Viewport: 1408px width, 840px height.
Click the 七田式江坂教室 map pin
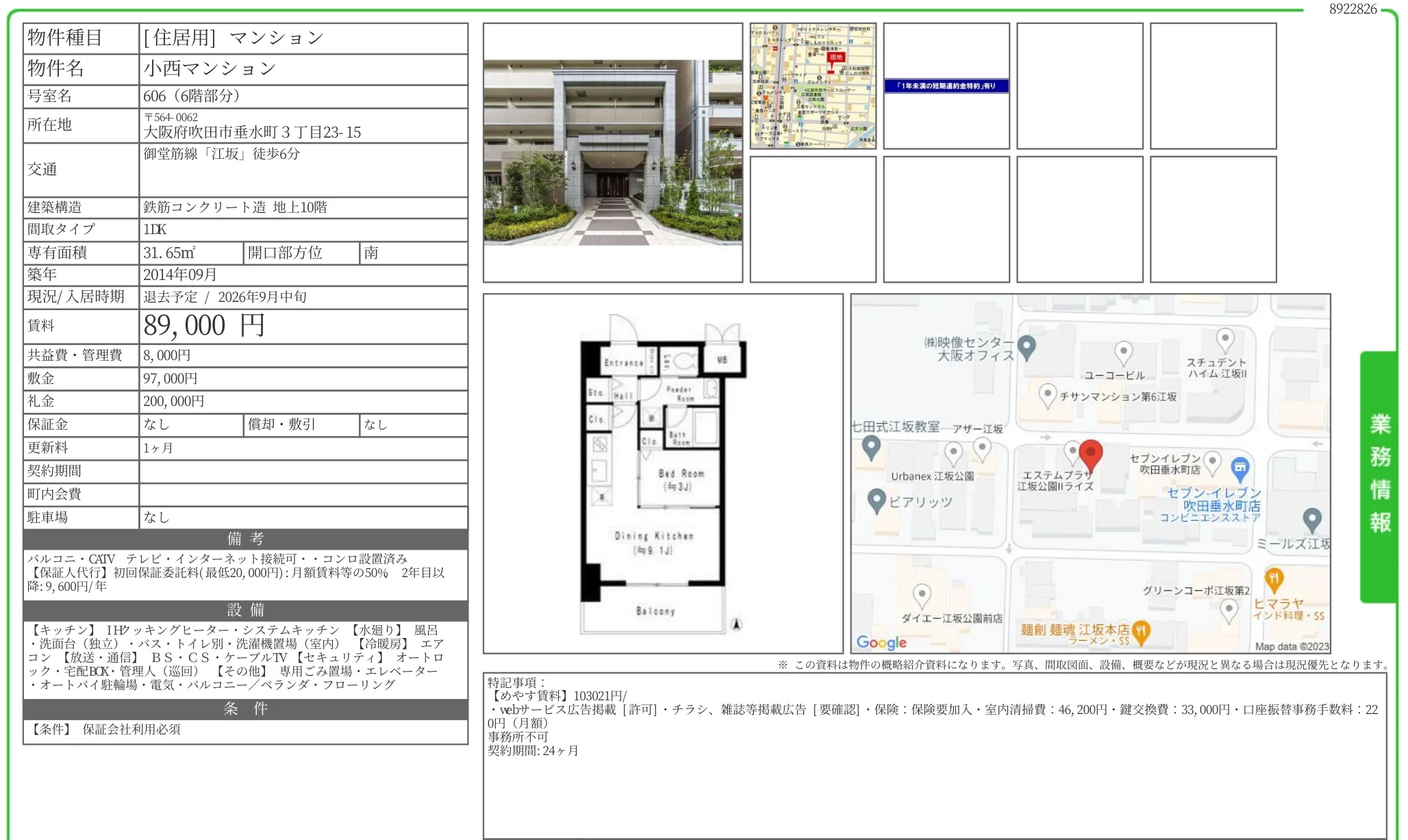tap(871, 448)
